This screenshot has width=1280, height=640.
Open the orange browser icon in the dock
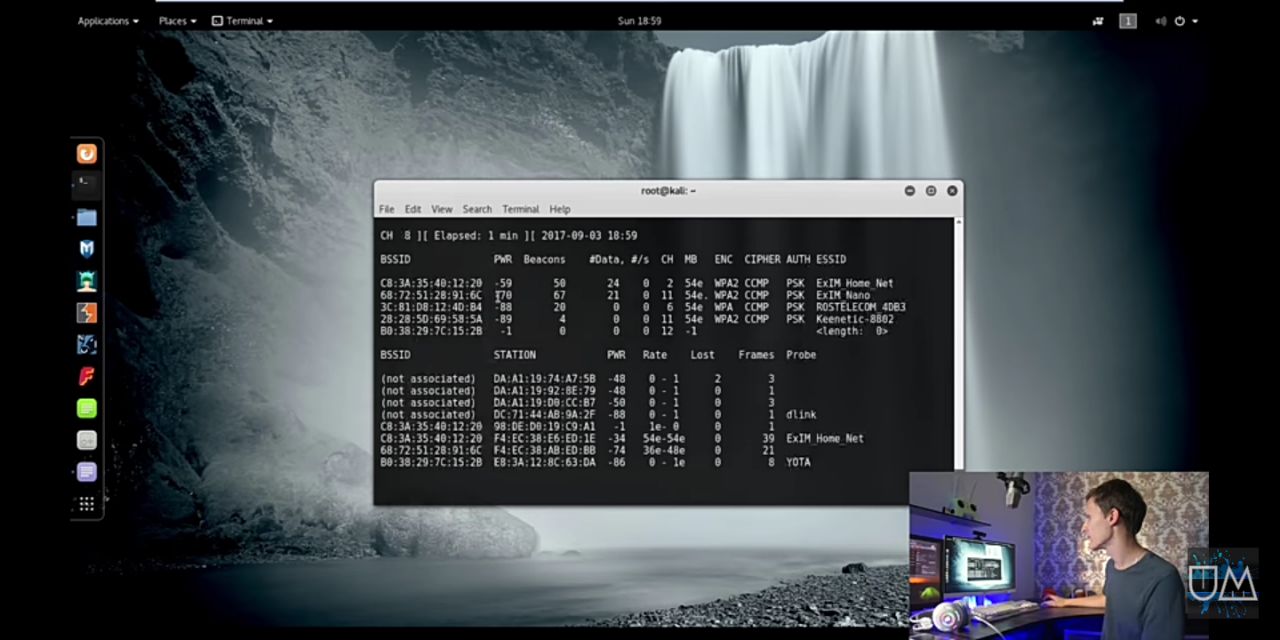click(x=87, y=154)
